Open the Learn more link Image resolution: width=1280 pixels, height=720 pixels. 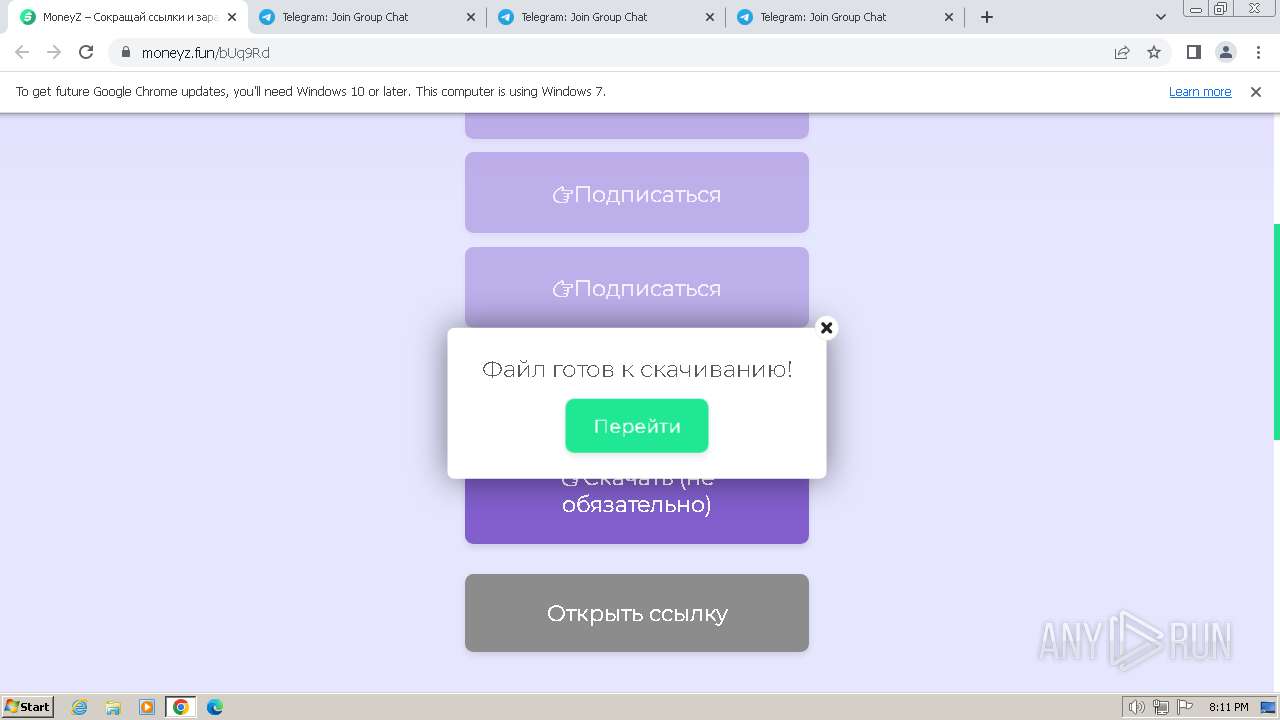(x=1200, y=91)
